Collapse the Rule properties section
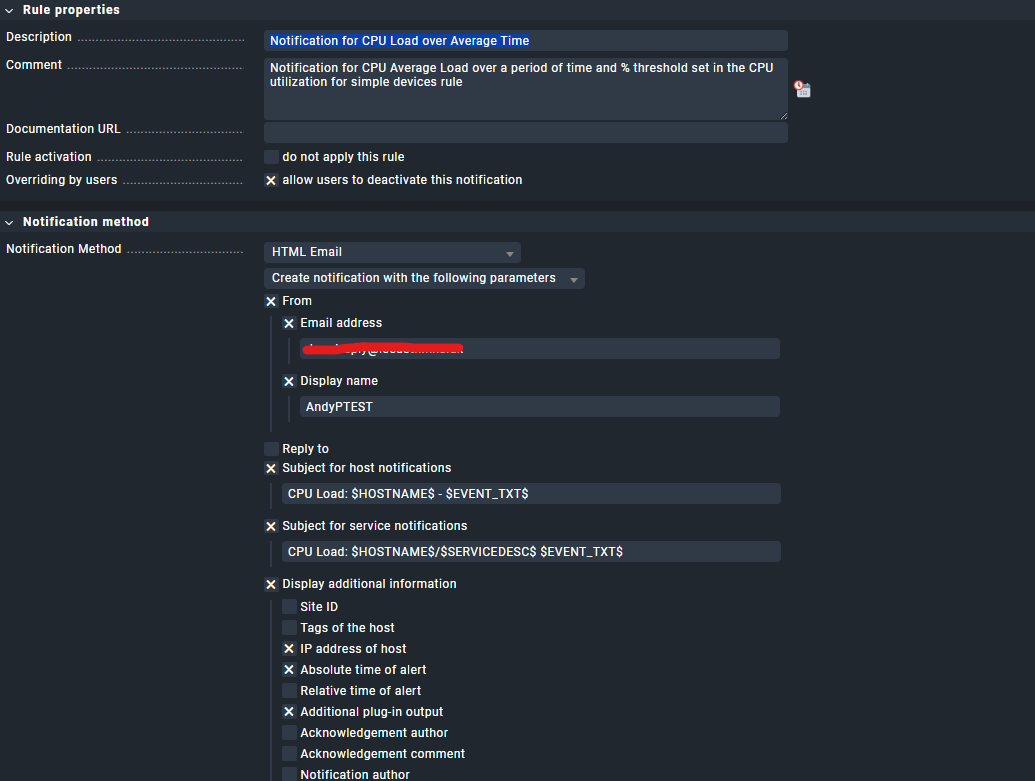 pyautogui.click(x=10, y=10)
